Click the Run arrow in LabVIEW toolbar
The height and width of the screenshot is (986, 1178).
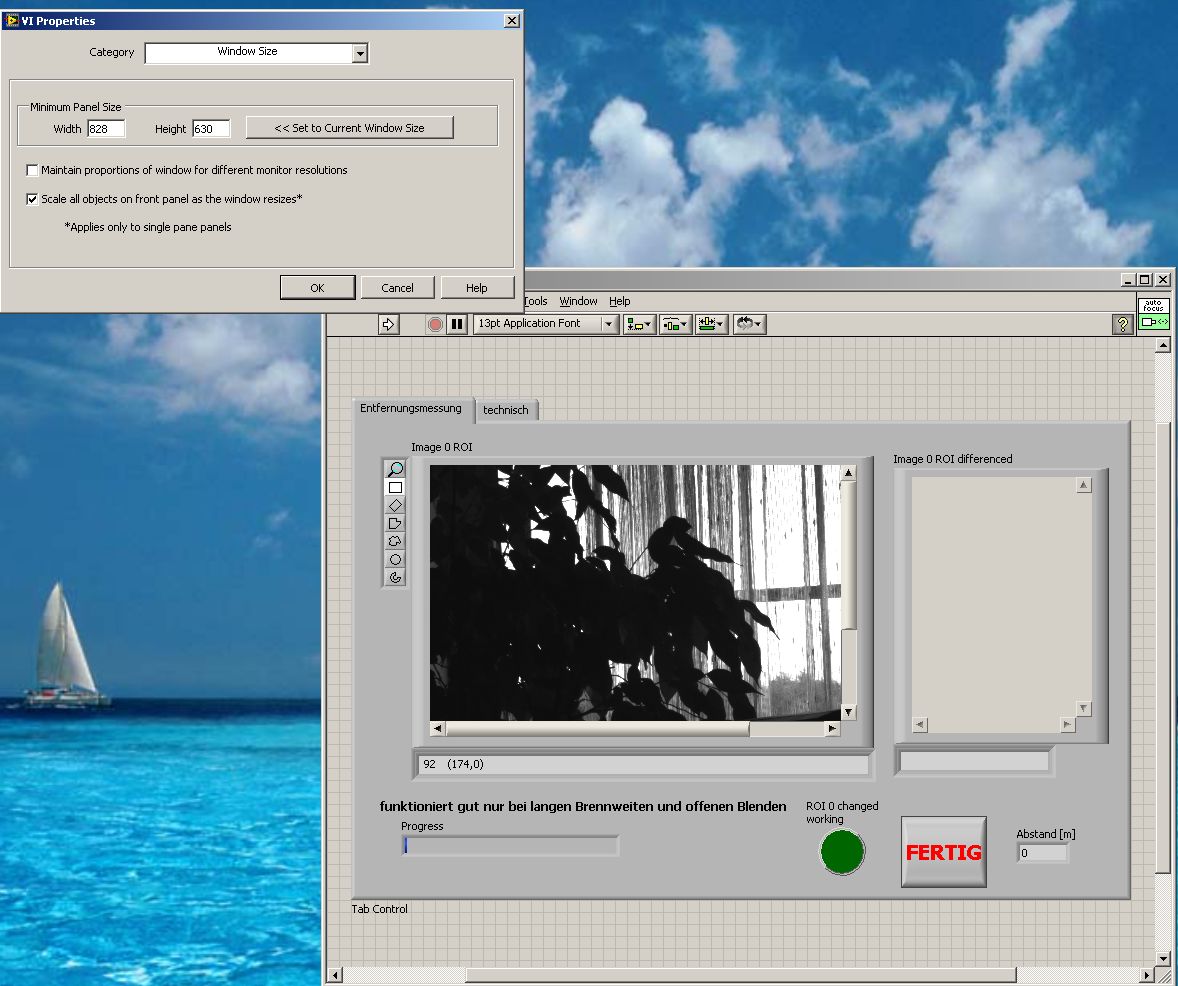[x=388, y=324]
